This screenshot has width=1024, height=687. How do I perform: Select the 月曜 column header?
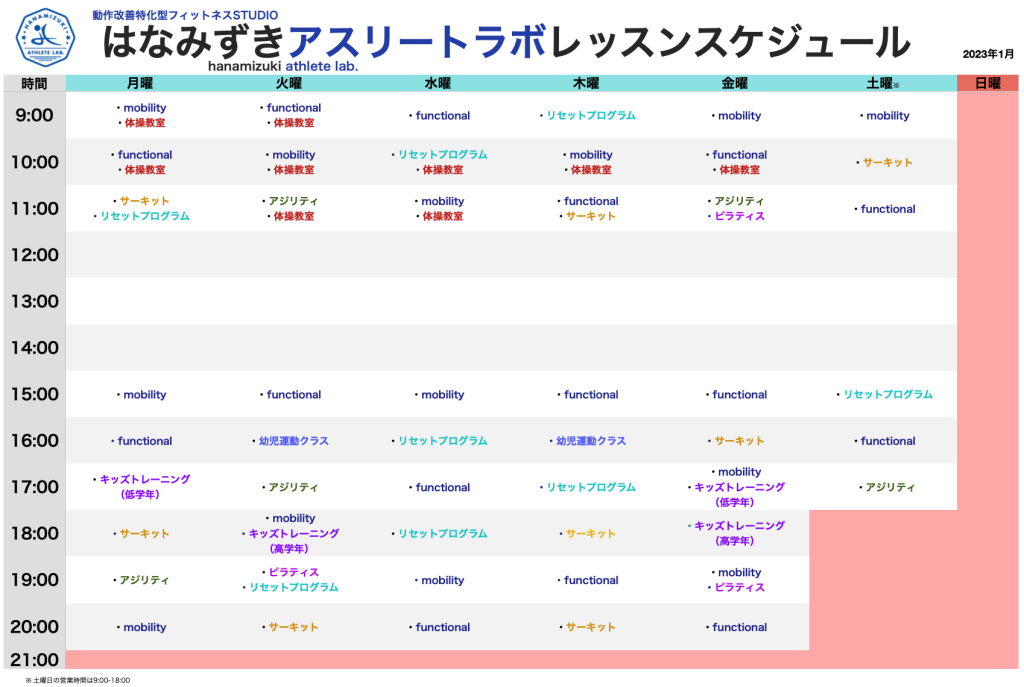(x=140, y=84)
